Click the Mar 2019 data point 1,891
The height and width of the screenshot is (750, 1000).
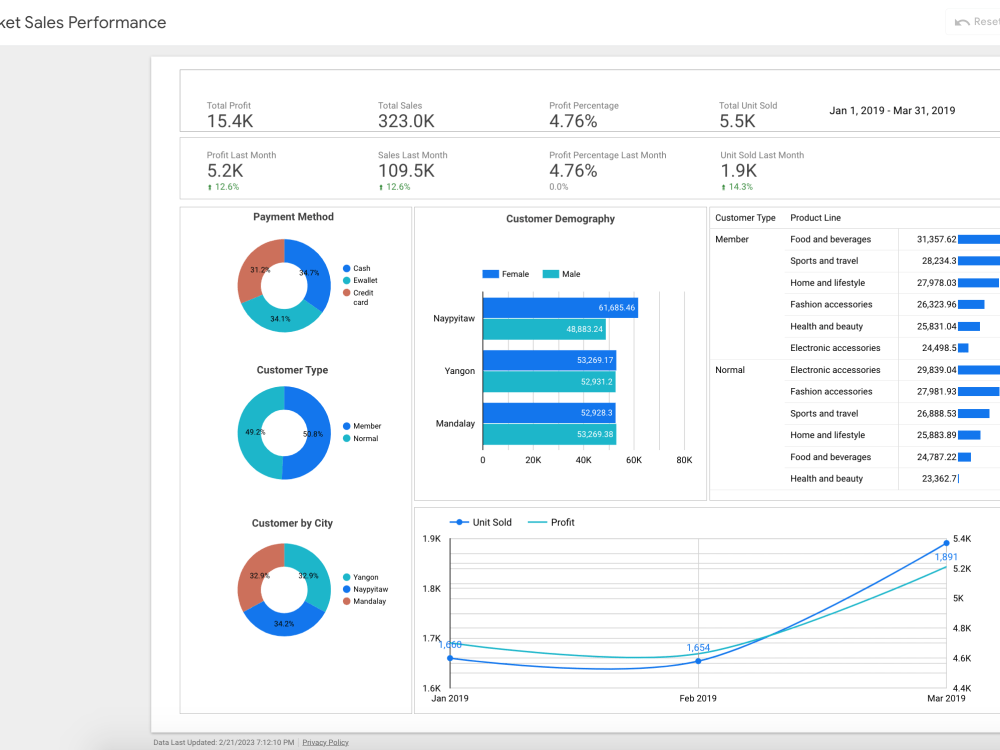[x=946, y=543]
